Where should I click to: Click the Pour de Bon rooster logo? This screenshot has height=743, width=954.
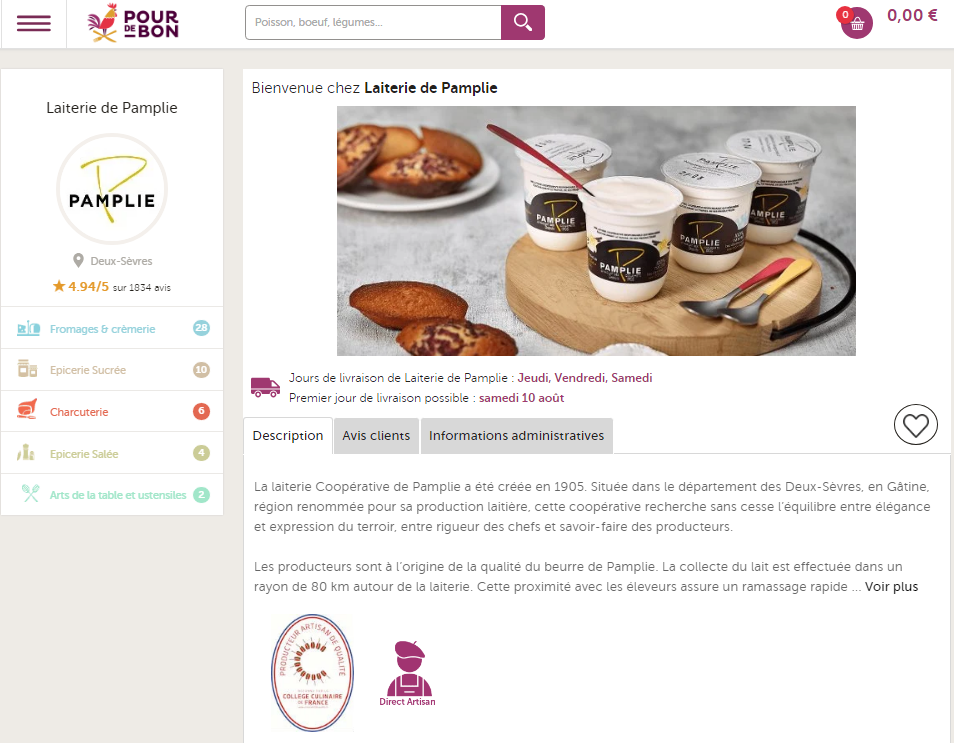(x=133, y=23)
